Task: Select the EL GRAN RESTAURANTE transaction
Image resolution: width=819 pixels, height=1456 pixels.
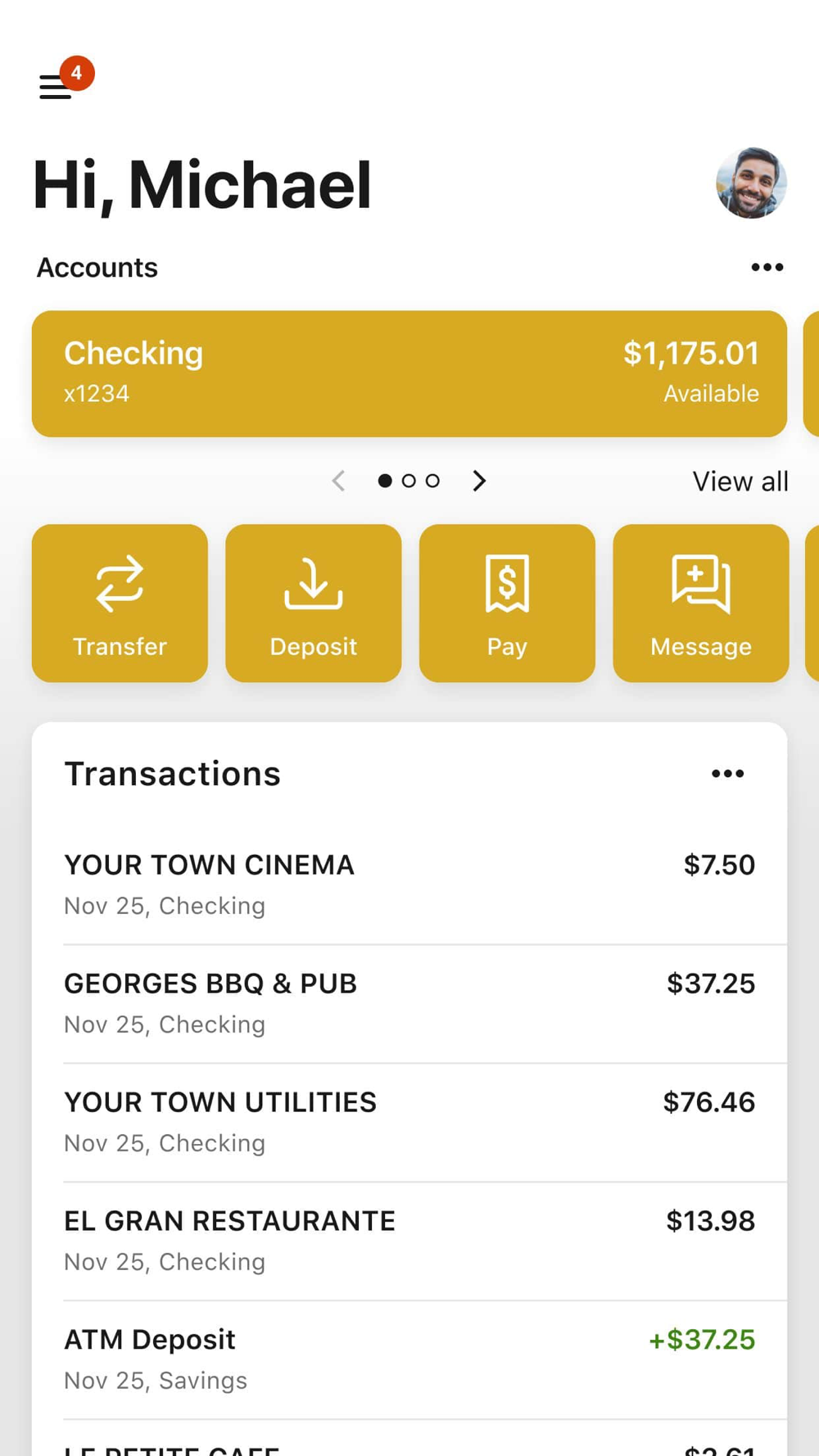Action: pos(409,1241)
